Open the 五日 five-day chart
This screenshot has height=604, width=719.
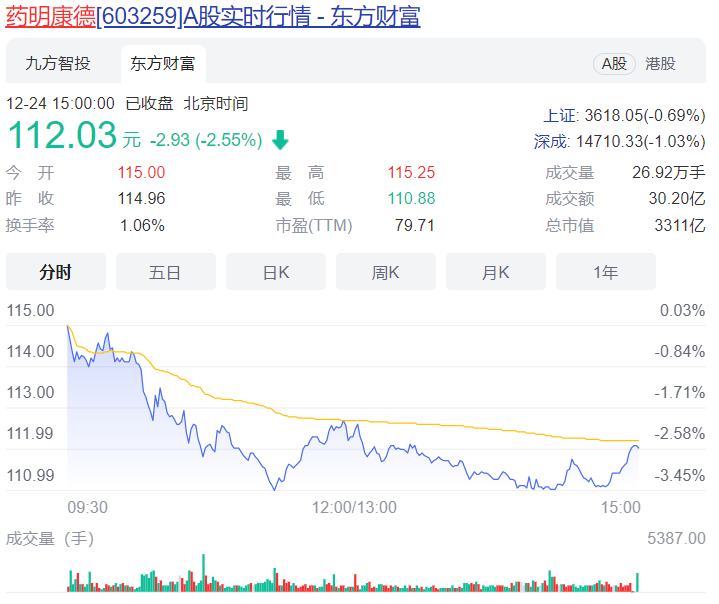(166, 272)
